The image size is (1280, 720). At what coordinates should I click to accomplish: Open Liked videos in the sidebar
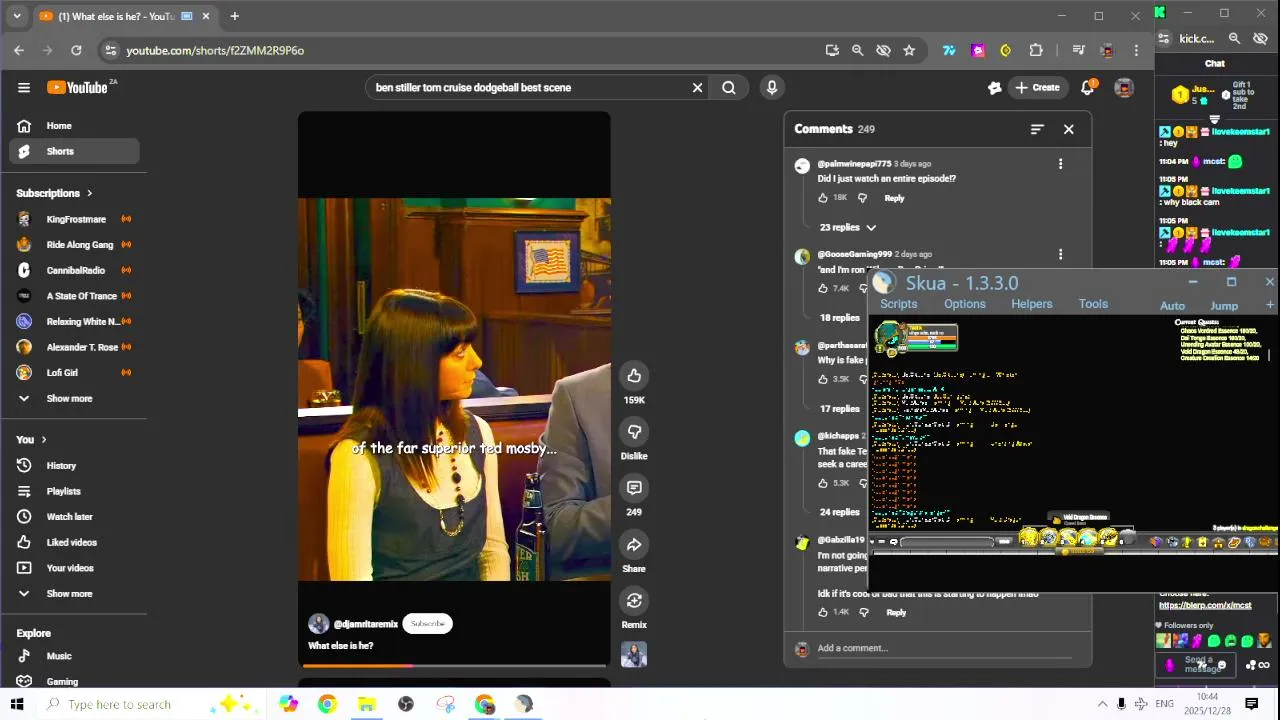[x=74, y=543]
